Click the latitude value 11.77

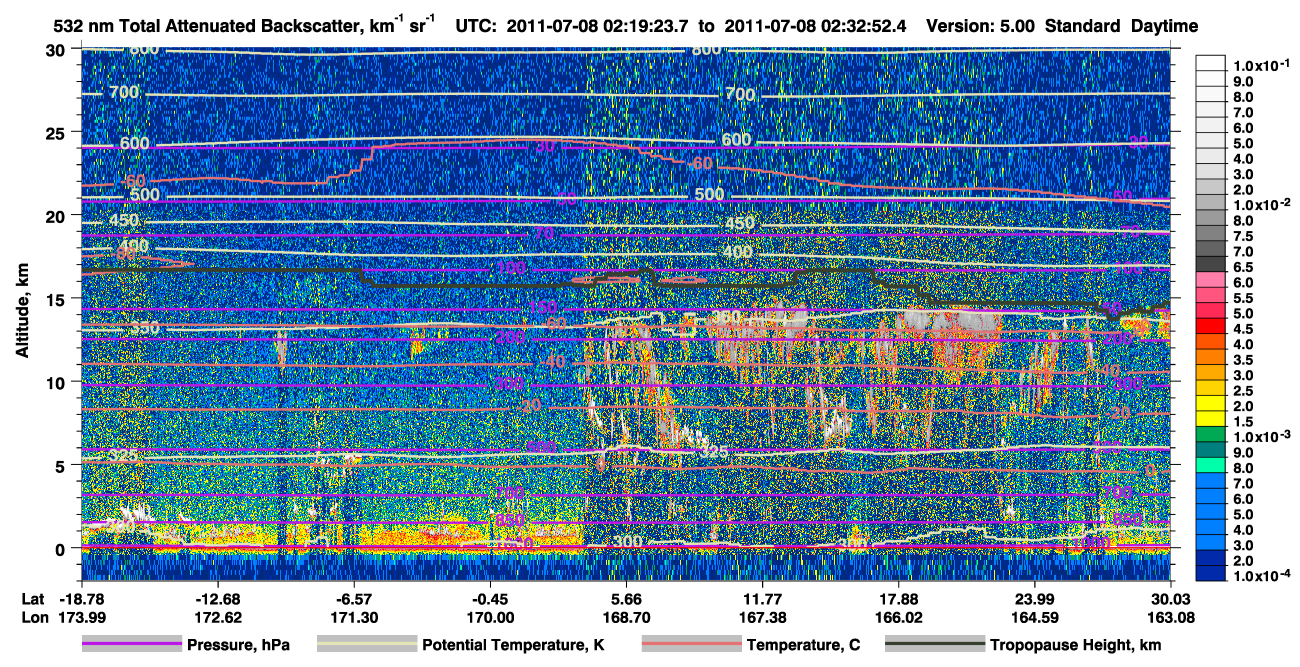[x=762, y=599]
